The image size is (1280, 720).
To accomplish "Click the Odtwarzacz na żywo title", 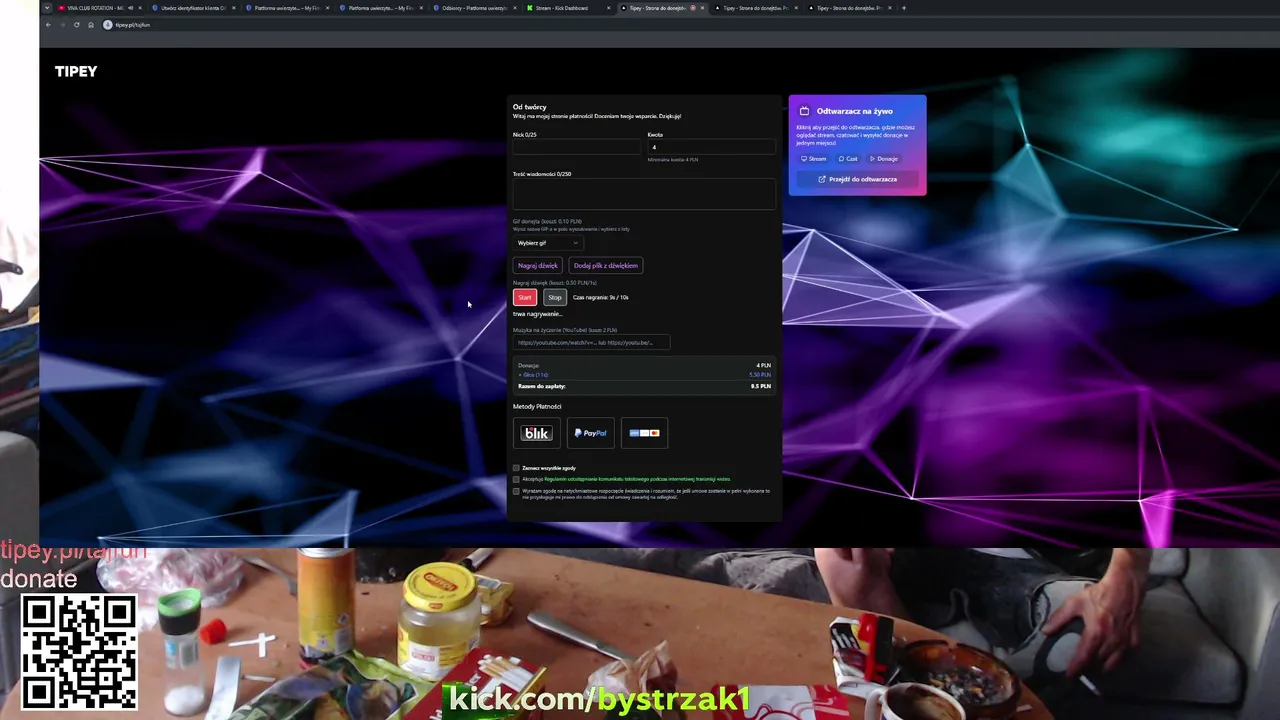I will pyautogui.click(x=855, y=111).
